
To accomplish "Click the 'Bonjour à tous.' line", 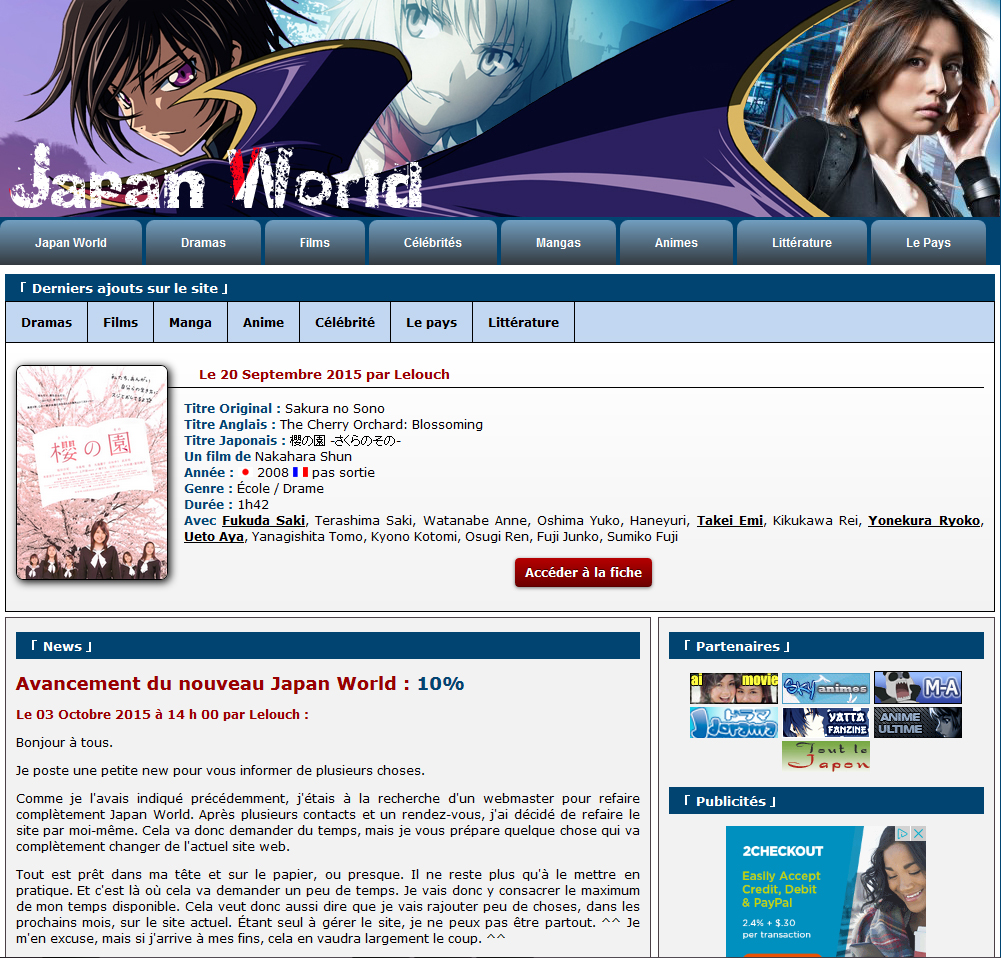I will click(x=64, y=742).
